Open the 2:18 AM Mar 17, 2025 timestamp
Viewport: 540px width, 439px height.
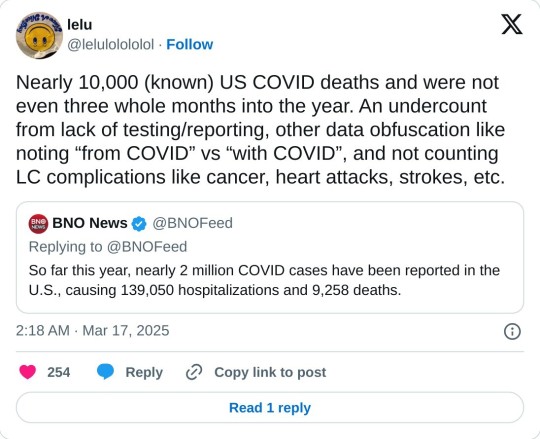[x=92, y=331]
